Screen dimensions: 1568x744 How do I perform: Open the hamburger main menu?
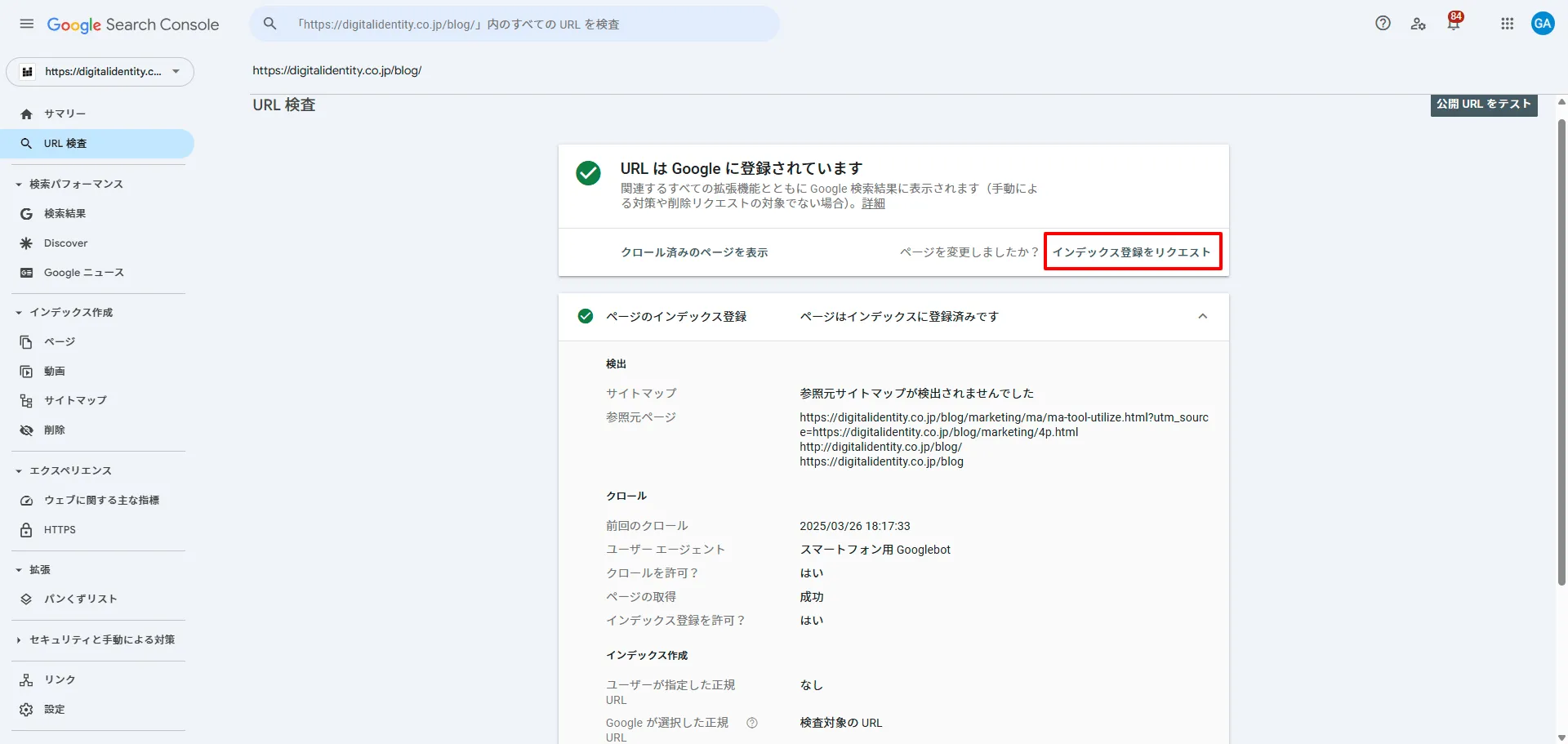(x=27, y=25)
